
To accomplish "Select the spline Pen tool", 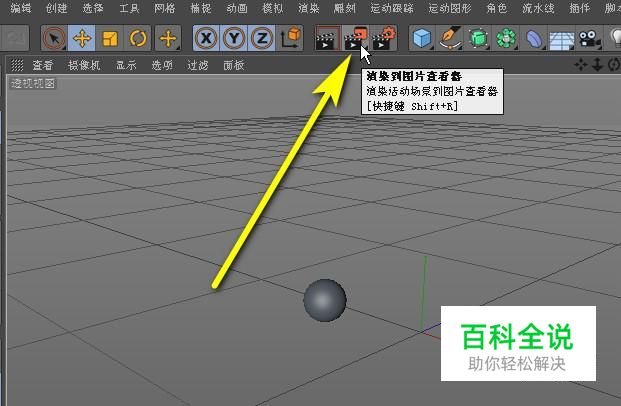I will click(450, 38).
